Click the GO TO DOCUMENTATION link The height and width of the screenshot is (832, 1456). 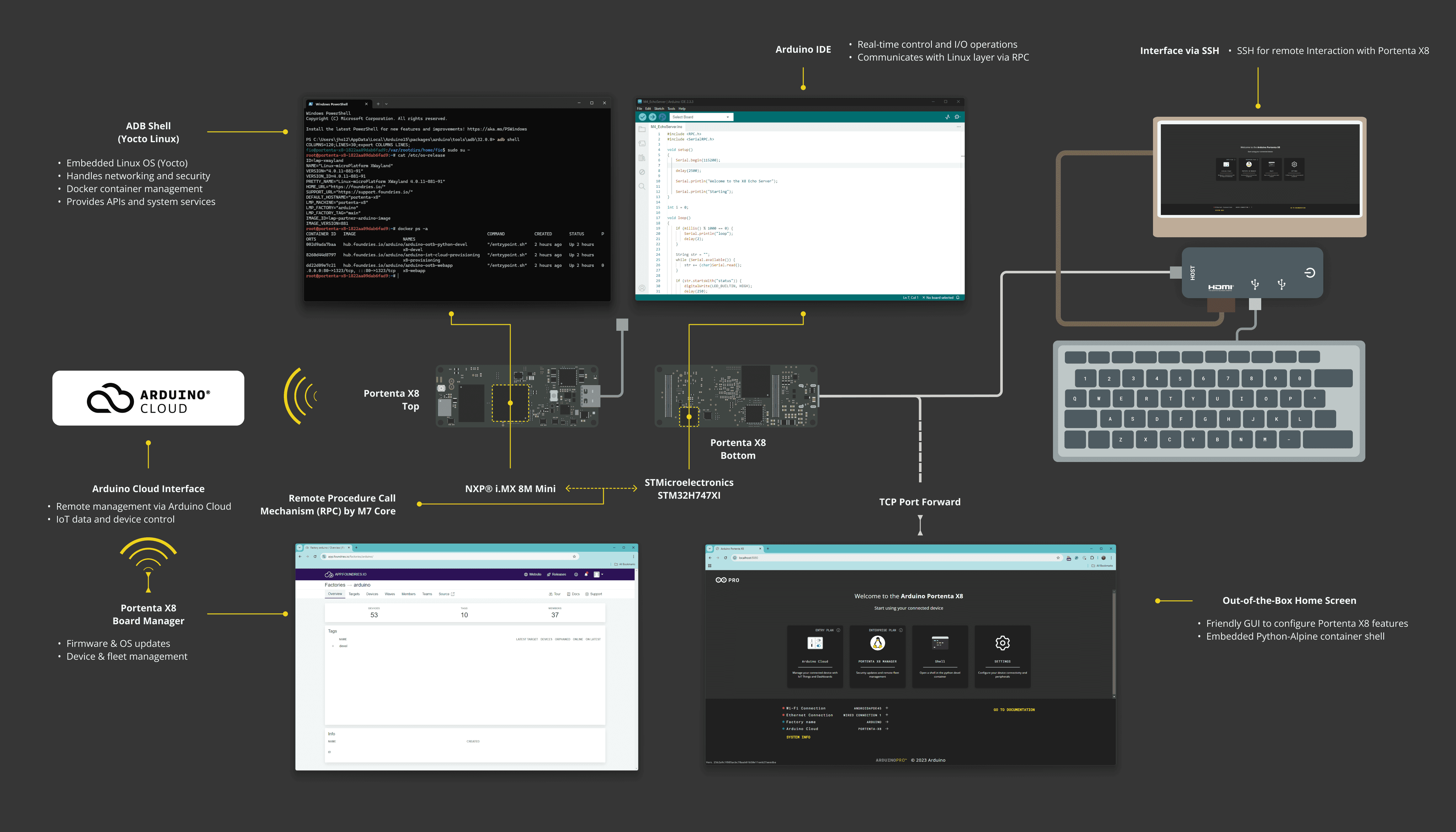pyautogui.click(x=1013, y=710)
